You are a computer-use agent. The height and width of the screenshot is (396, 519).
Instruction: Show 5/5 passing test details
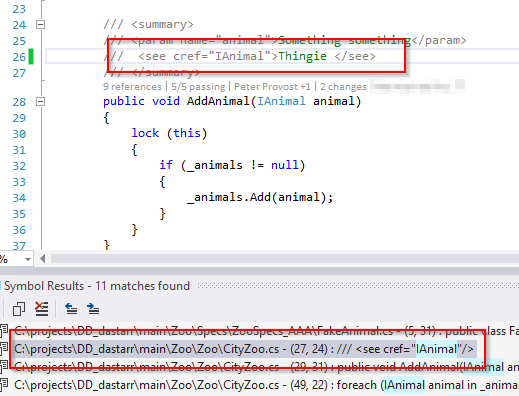(198, 87)
